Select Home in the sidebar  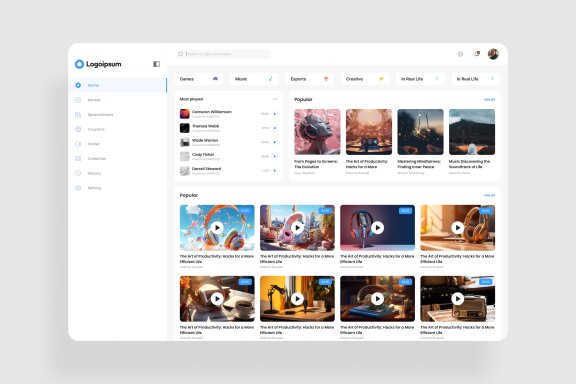click(x=118, y=85)
